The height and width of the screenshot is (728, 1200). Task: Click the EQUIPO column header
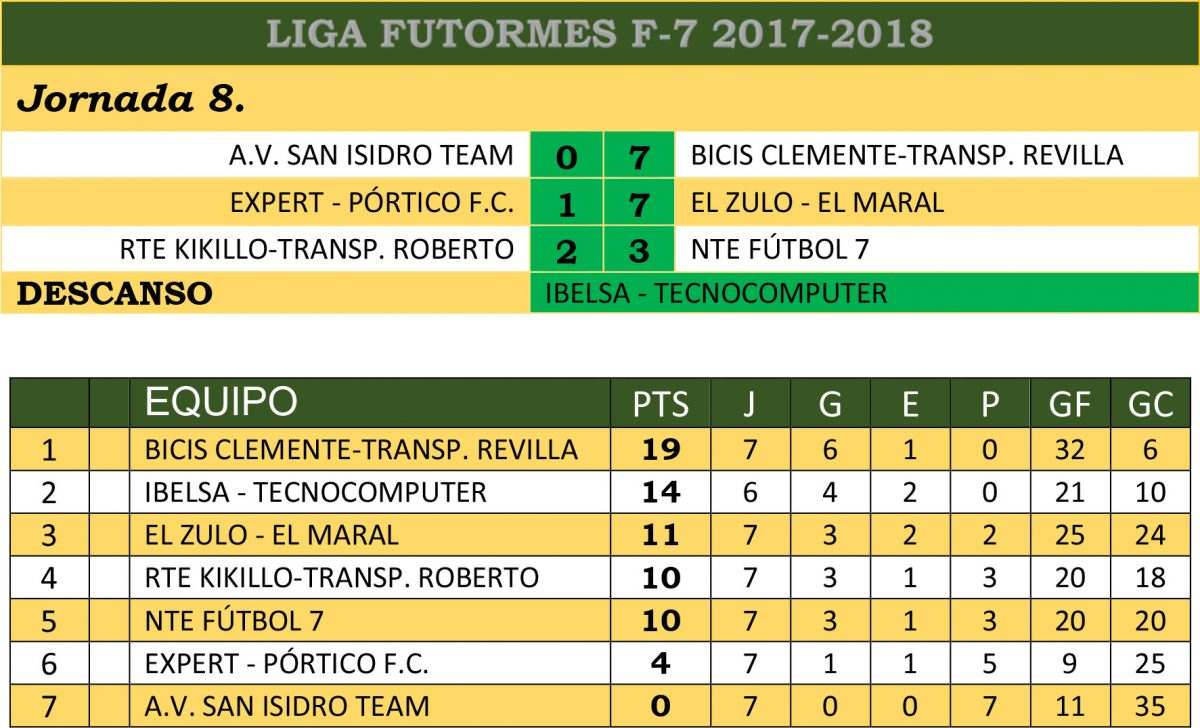pyautogui.click(x=221, y=402)
